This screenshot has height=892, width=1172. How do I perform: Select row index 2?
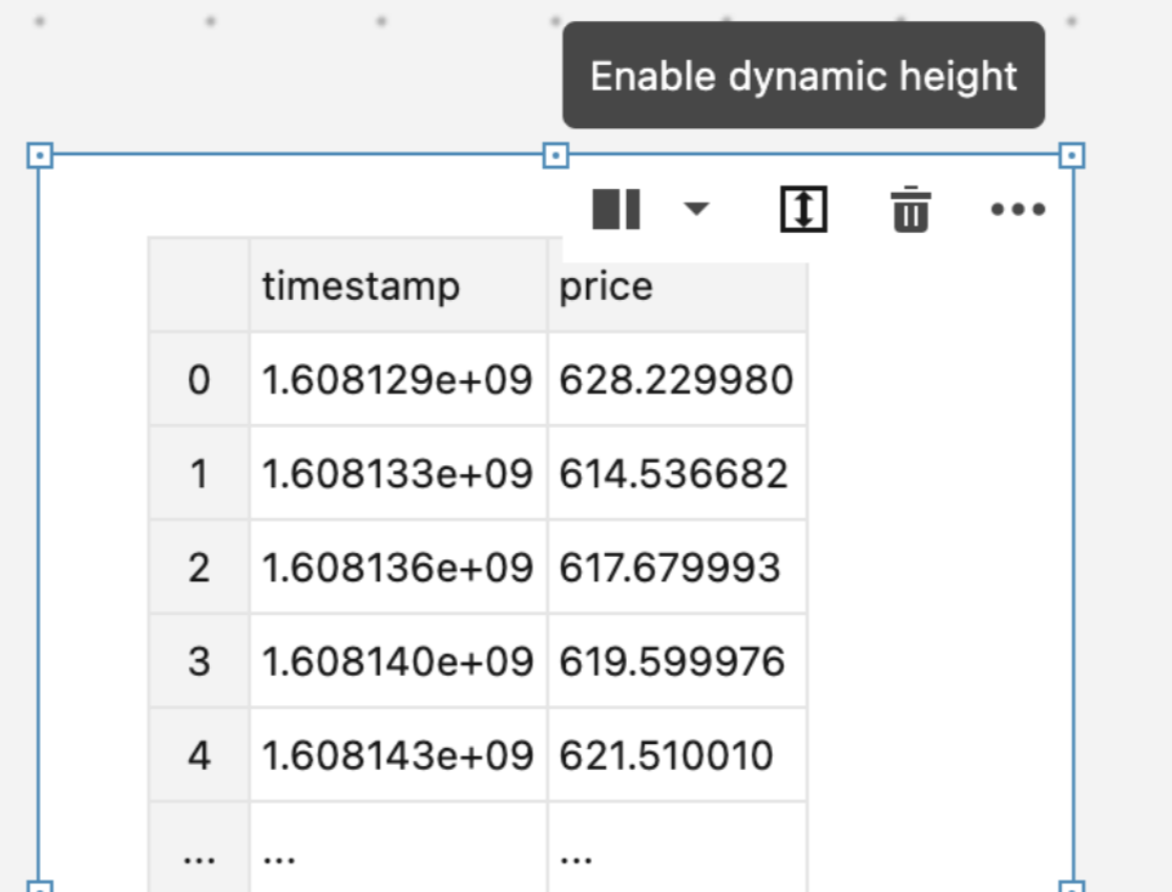(x=197, y=567)
